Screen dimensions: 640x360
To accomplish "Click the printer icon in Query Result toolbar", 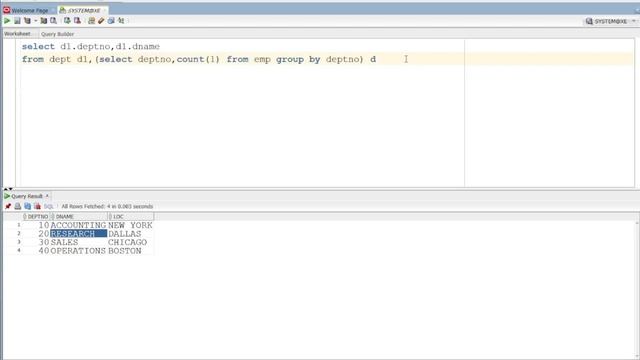I will point(18,207).
